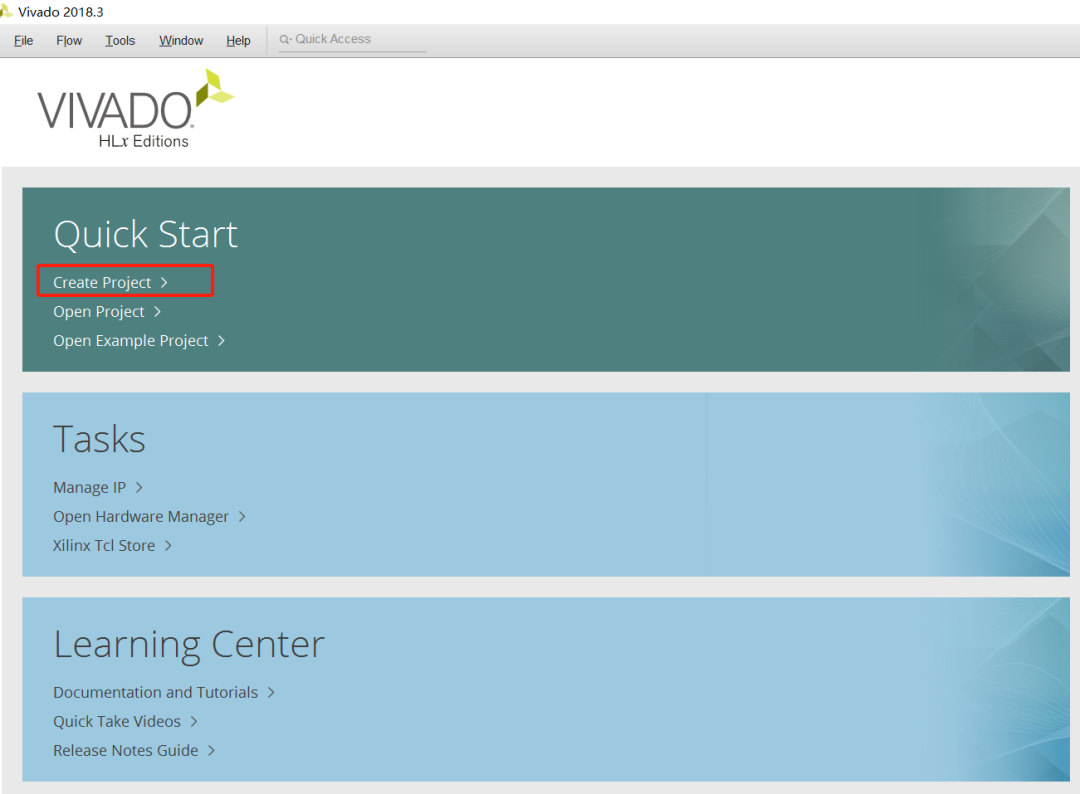Open the Window menu
The image size is (1080, 794).
[181, 41]
